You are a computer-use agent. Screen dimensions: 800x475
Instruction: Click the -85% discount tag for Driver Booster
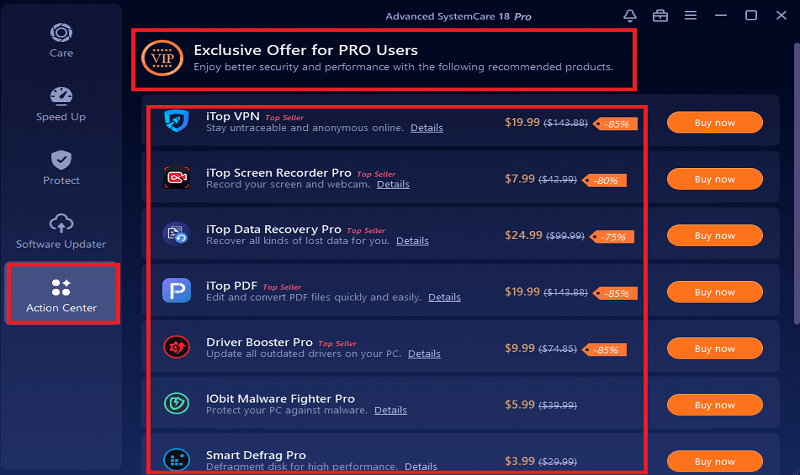[605, 350]
